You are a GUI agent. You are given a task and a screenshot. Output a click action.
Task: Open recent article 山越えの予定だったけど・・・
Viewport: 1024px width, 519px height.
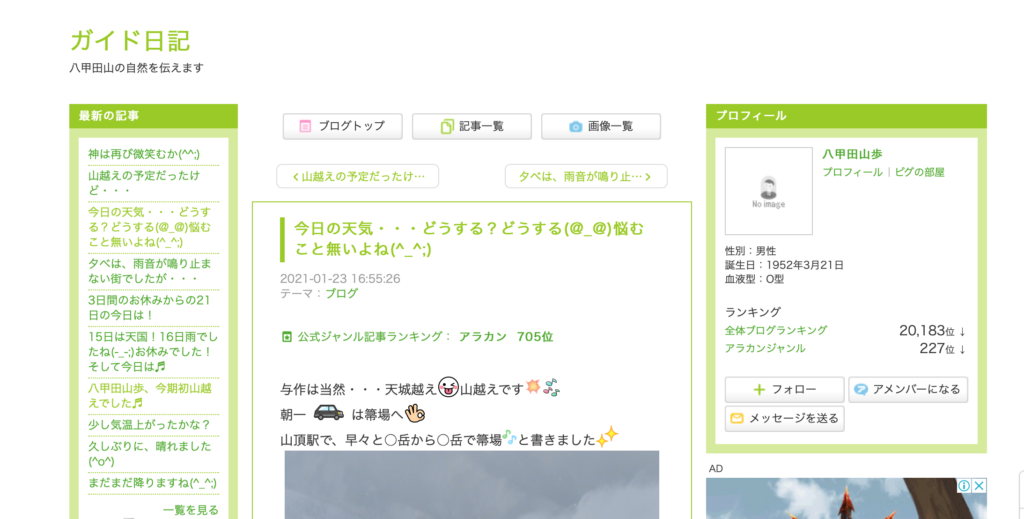144,183
